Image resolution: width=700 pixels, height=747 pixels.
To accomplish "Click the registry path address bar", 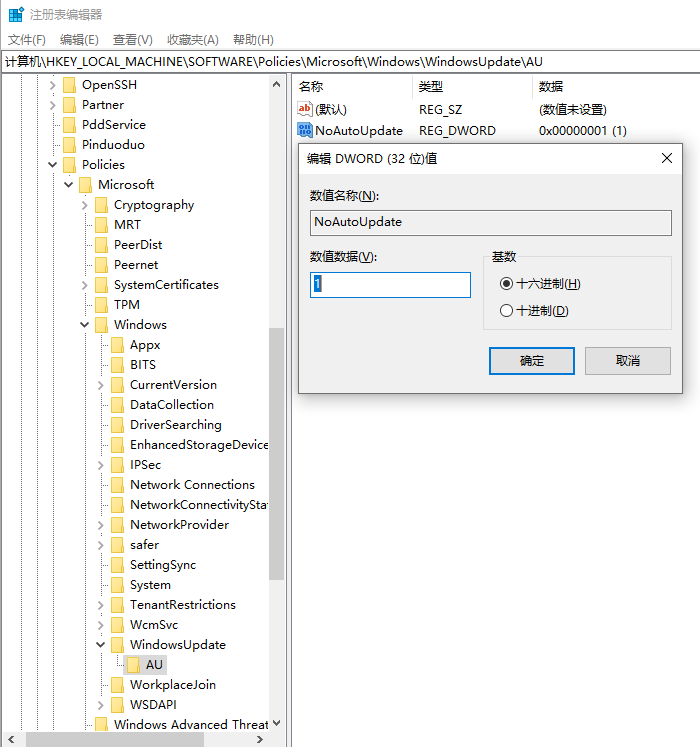I will tap(350, 62).
